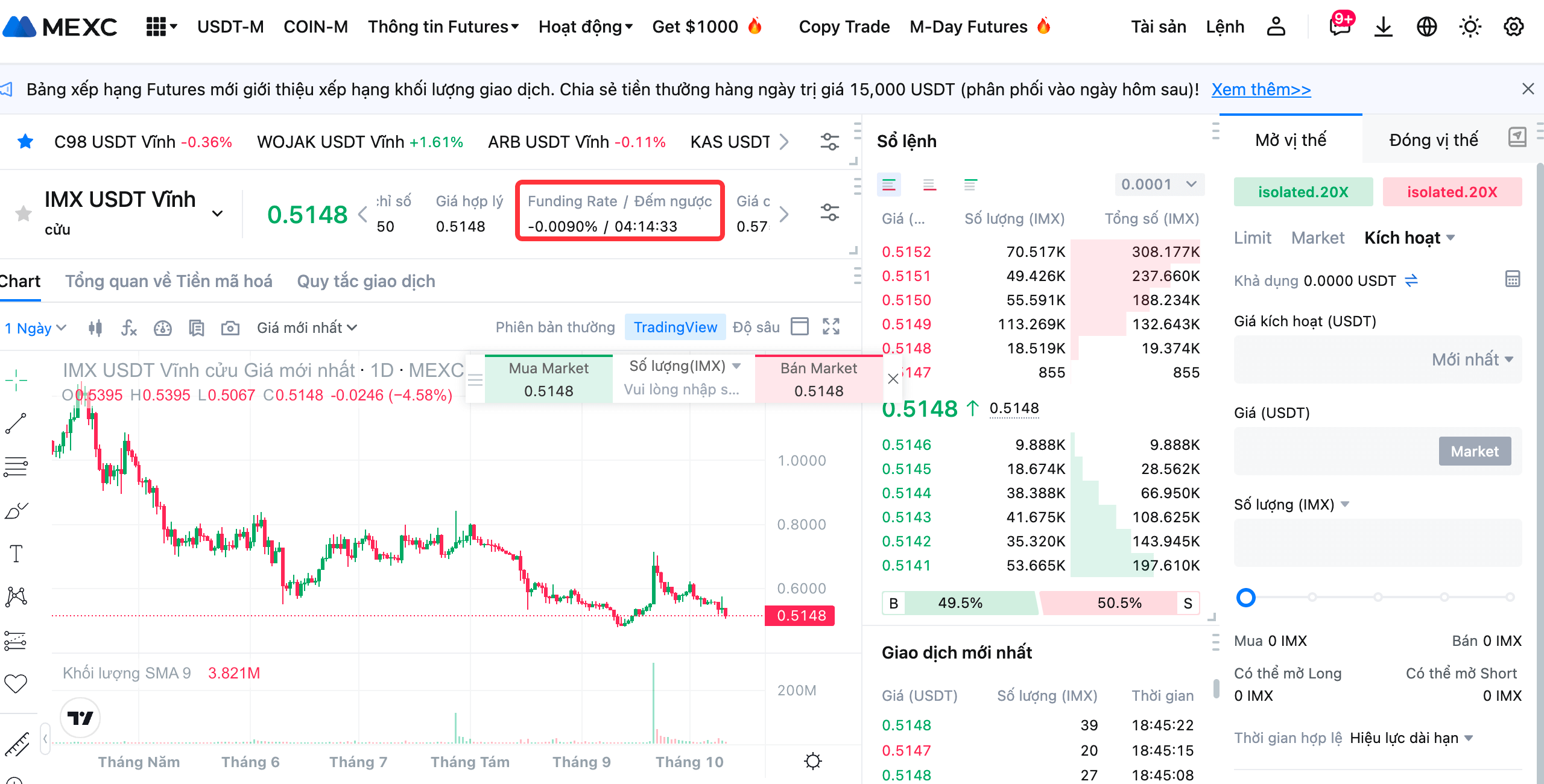Select the text annotation tool
The height and width of the screenshot is (784, 1544).
point(16,553)
